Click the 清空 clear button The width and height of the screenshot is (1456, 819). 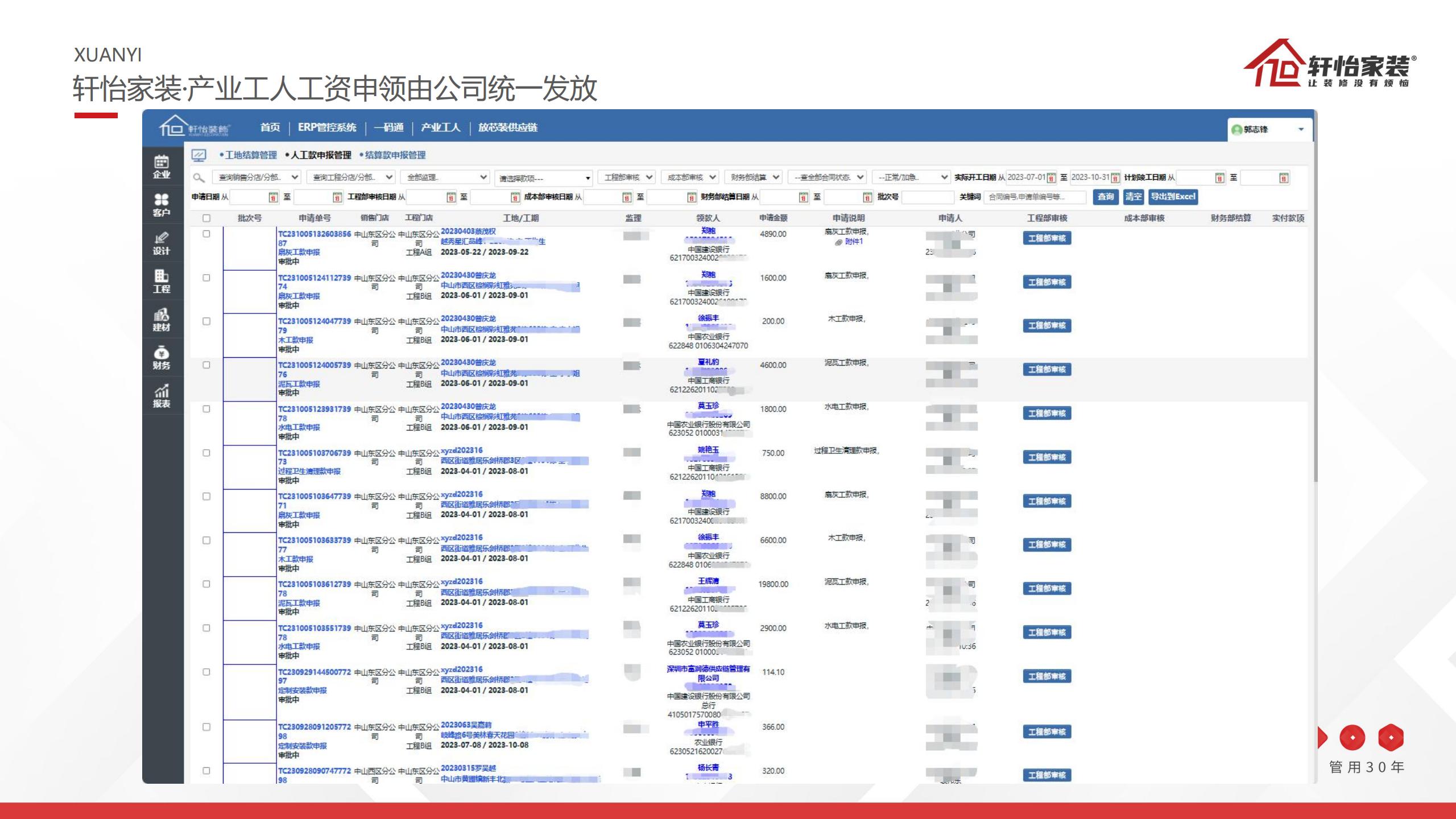tap(1133, 197)
